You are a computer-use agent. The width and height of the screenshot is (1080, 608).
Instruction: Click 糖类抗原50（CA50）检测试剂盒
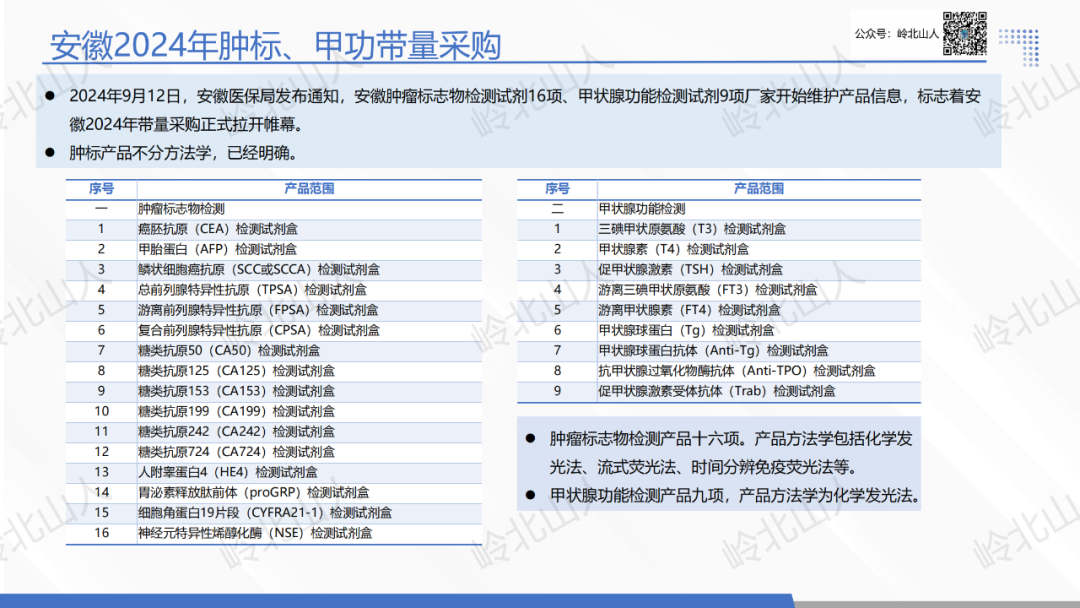pos(229,351)
